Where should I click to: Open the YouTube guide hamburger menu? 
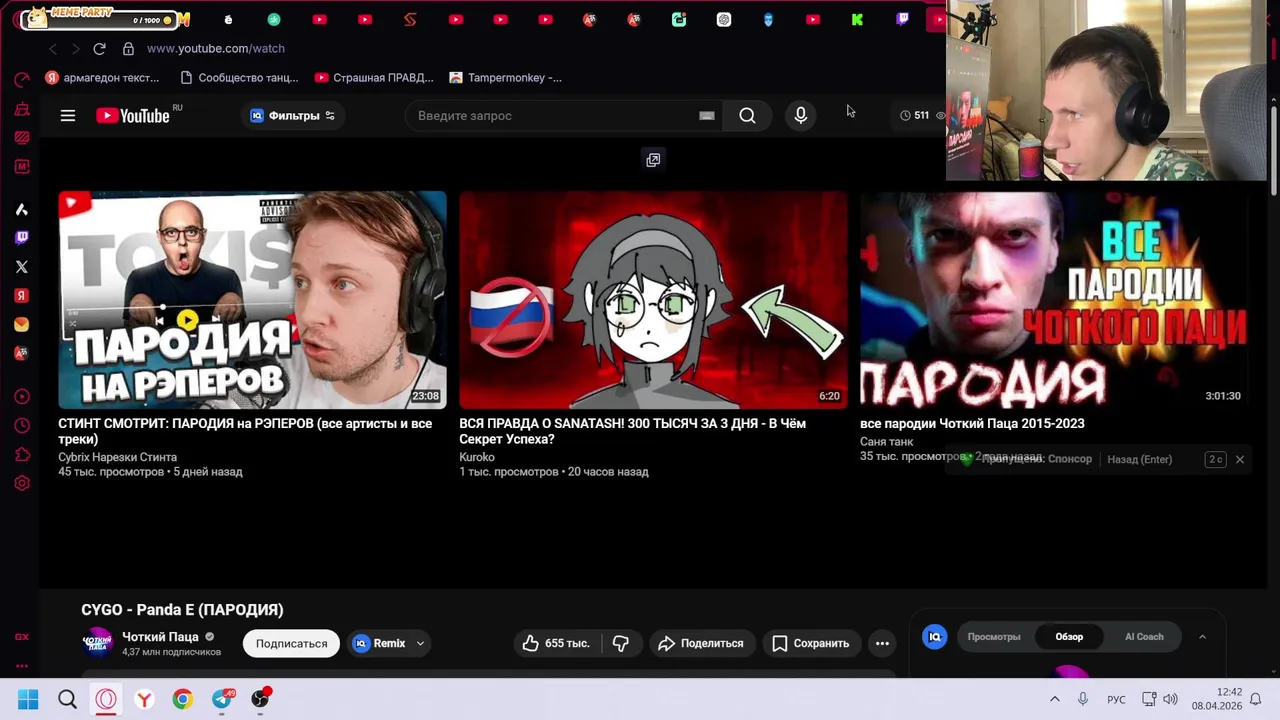68,116
